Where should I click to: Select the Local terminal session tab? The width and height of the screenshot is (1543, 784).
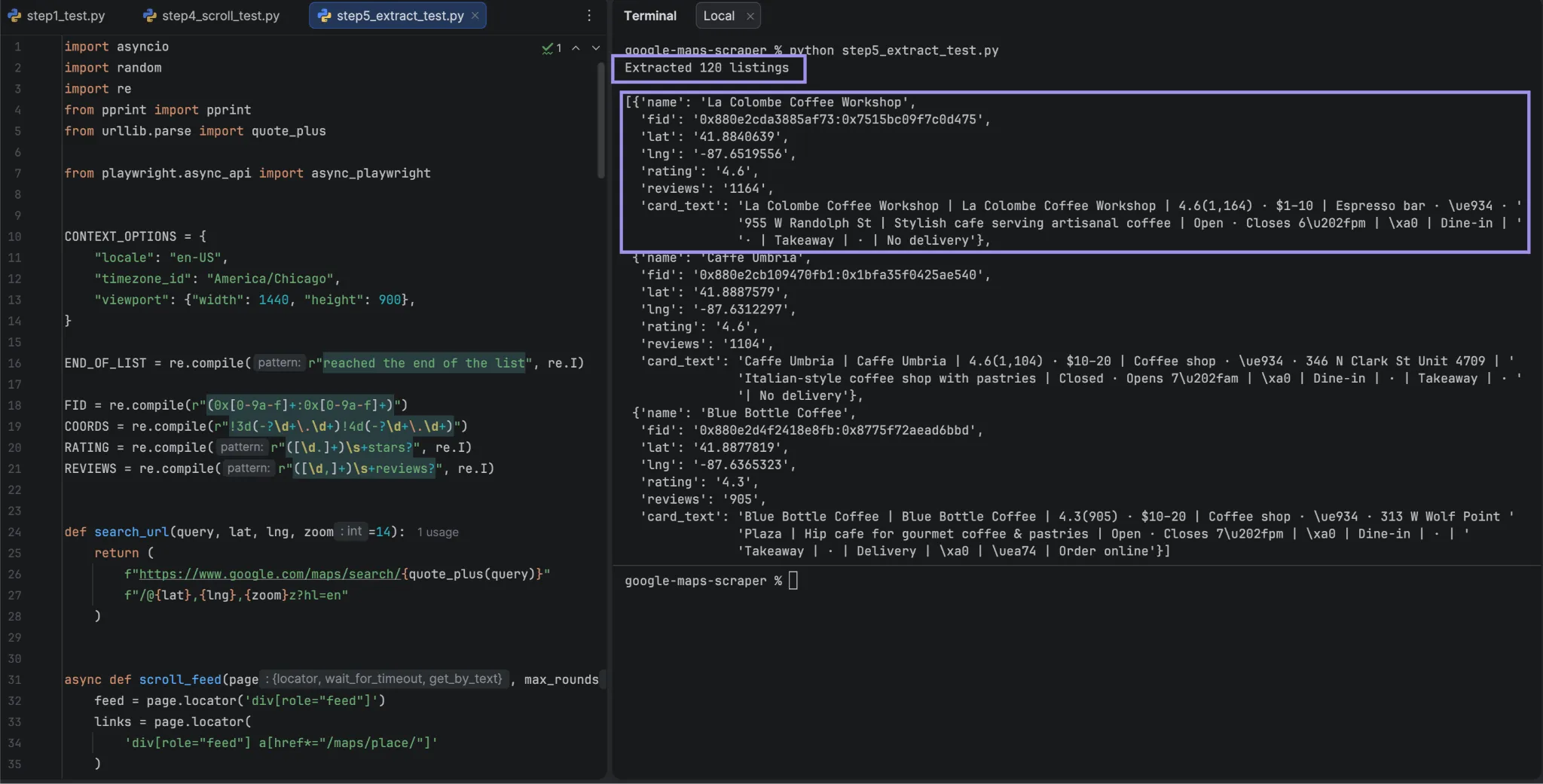719,16
